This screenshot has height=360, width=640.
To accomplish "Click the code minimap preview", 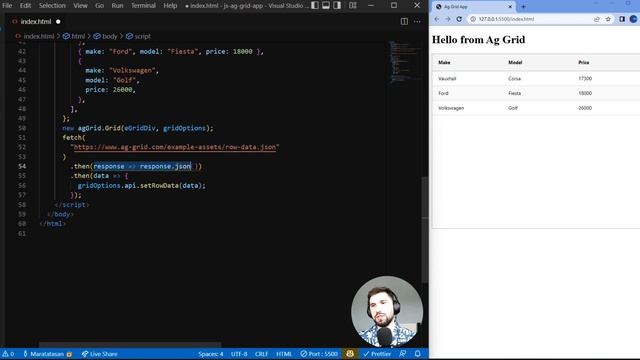I will pos(404,61).
